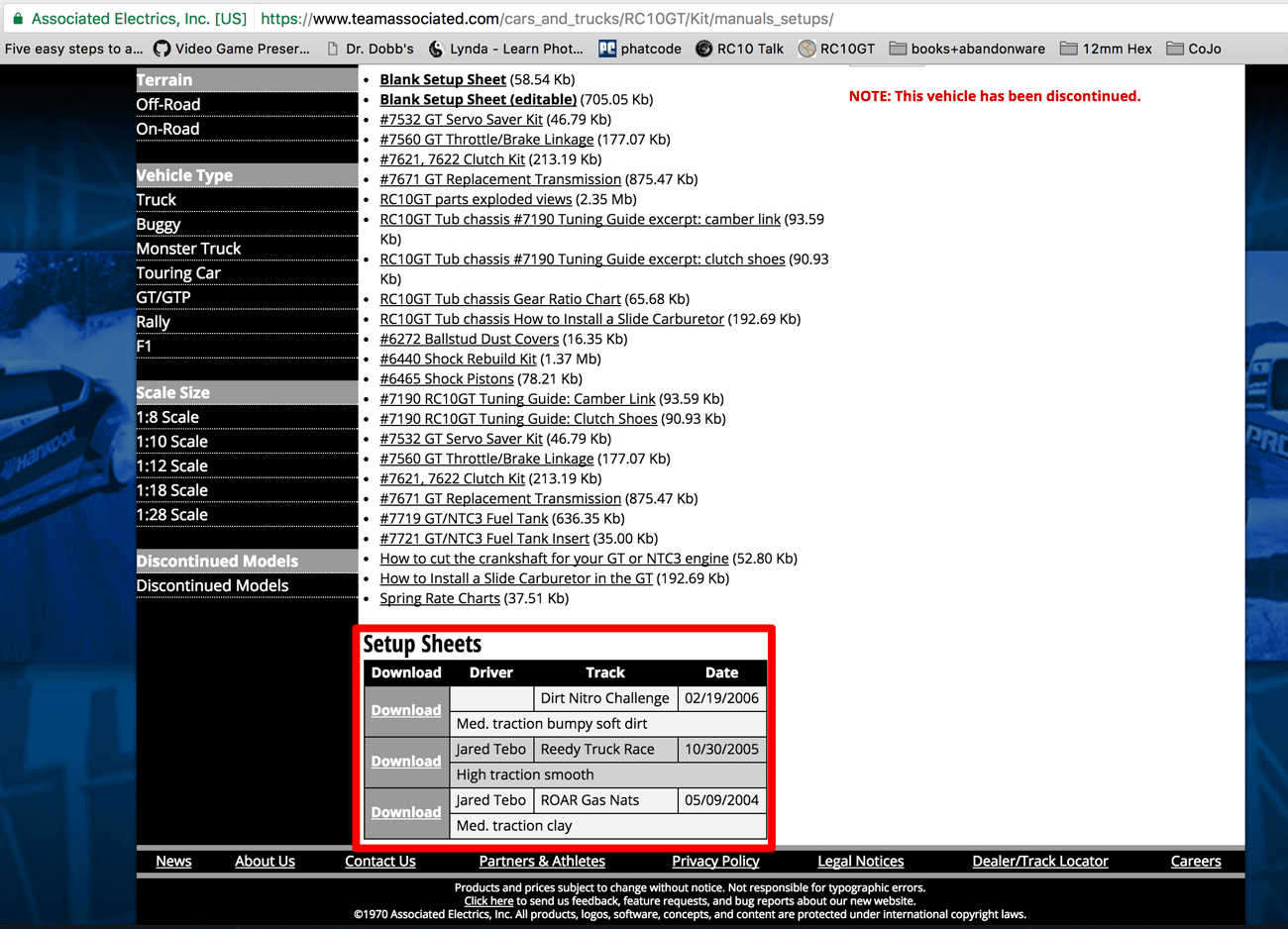Choose the Truck vehicle type
This screenshot has width=1288, height=929.
157,199
